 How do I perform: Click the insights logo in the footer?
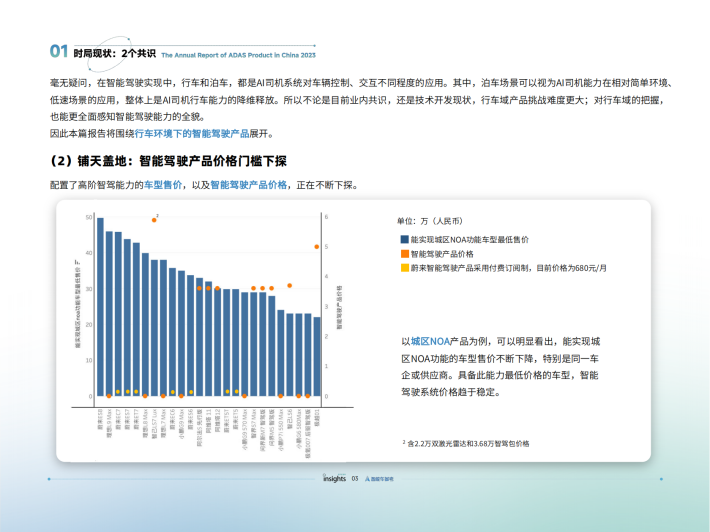334,479
